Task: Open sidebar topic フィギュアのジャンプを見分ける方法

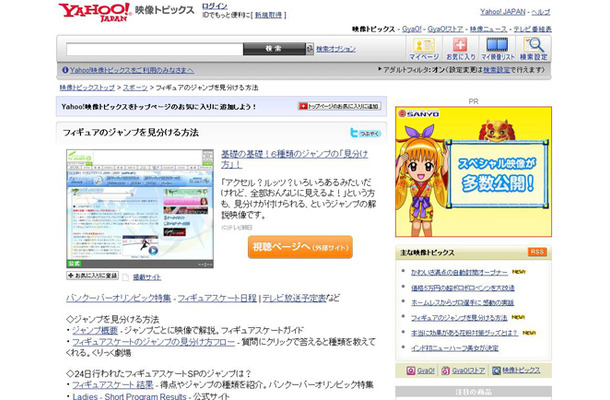Action: (x=459, y=318)
